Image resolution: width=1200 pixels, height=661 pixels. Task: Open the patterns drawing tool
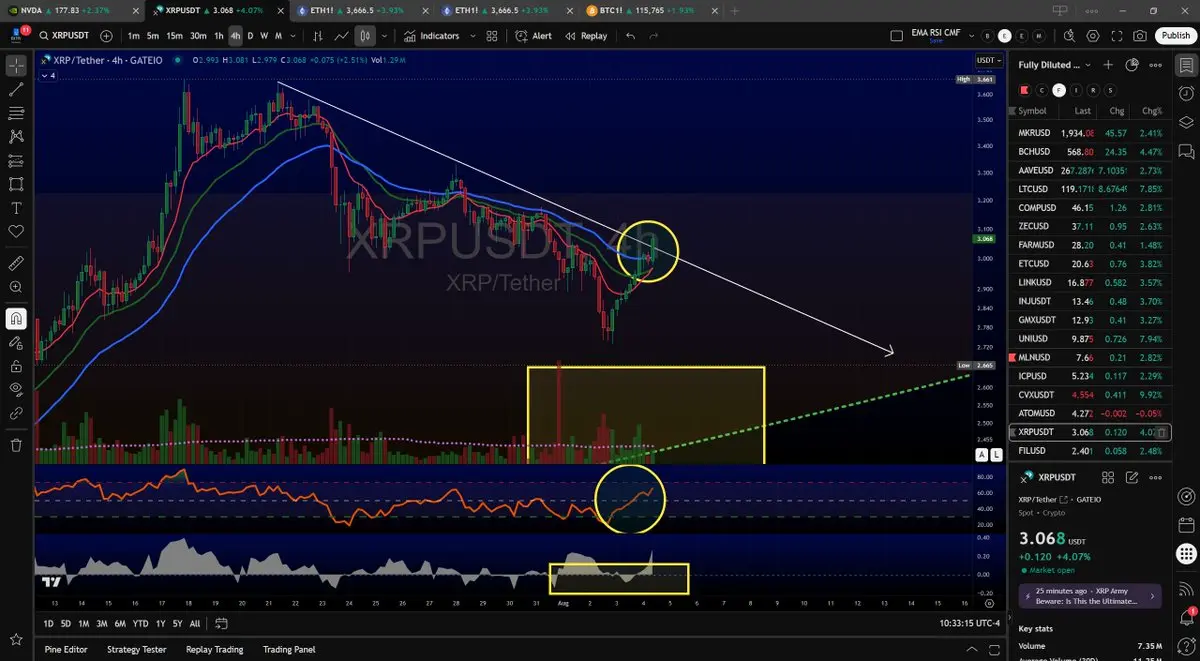(16, 137)
